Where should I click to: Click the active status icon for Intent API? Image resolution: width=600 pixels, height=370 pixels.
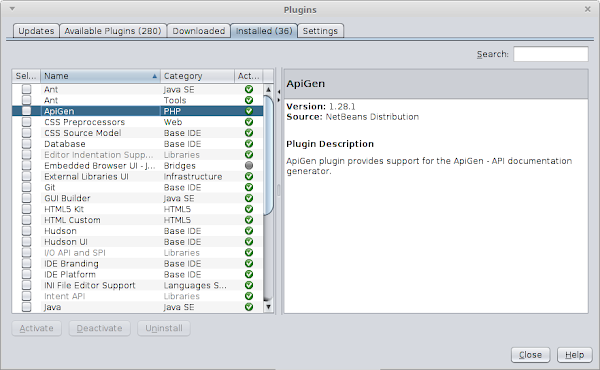(x=249, y=296)
